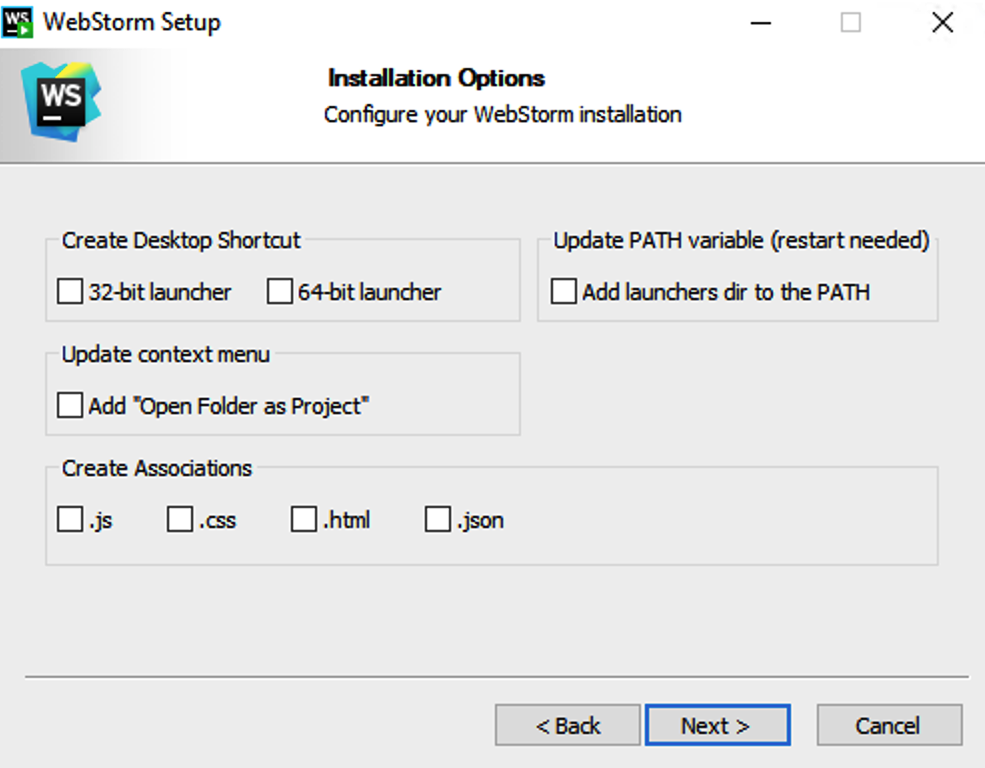Click the maximize window control

850,22
